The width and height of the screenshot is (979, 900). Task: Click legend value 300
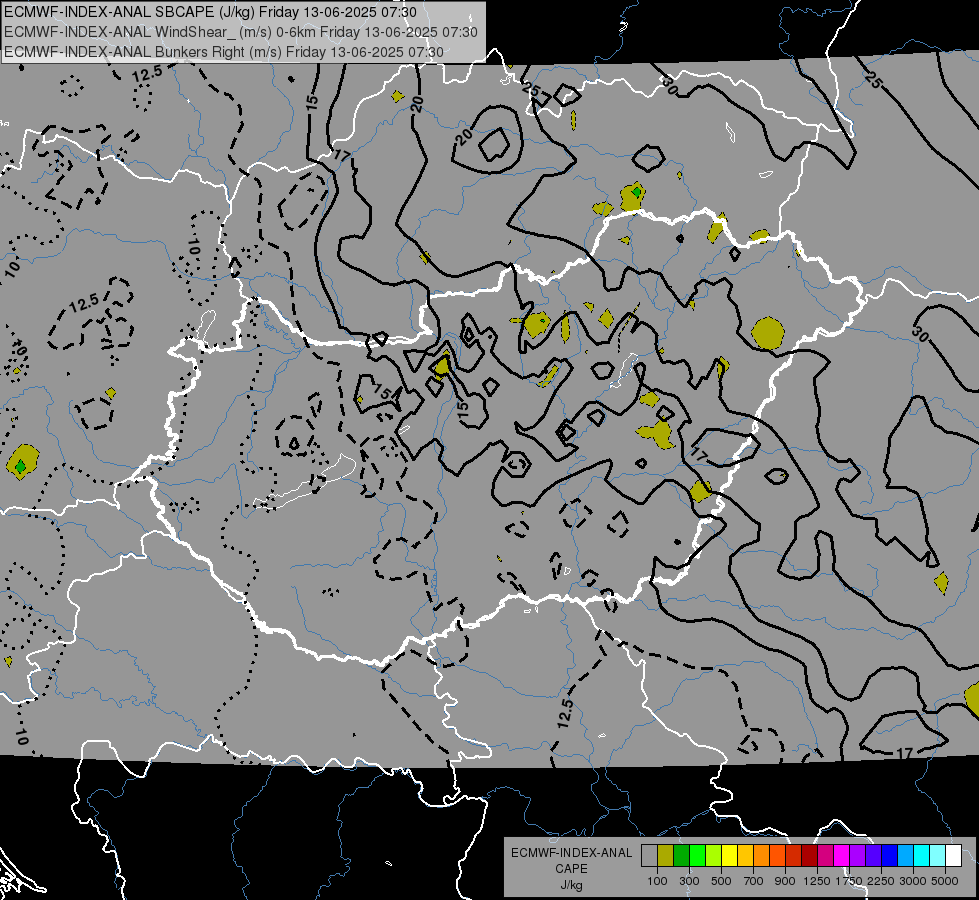689,881
